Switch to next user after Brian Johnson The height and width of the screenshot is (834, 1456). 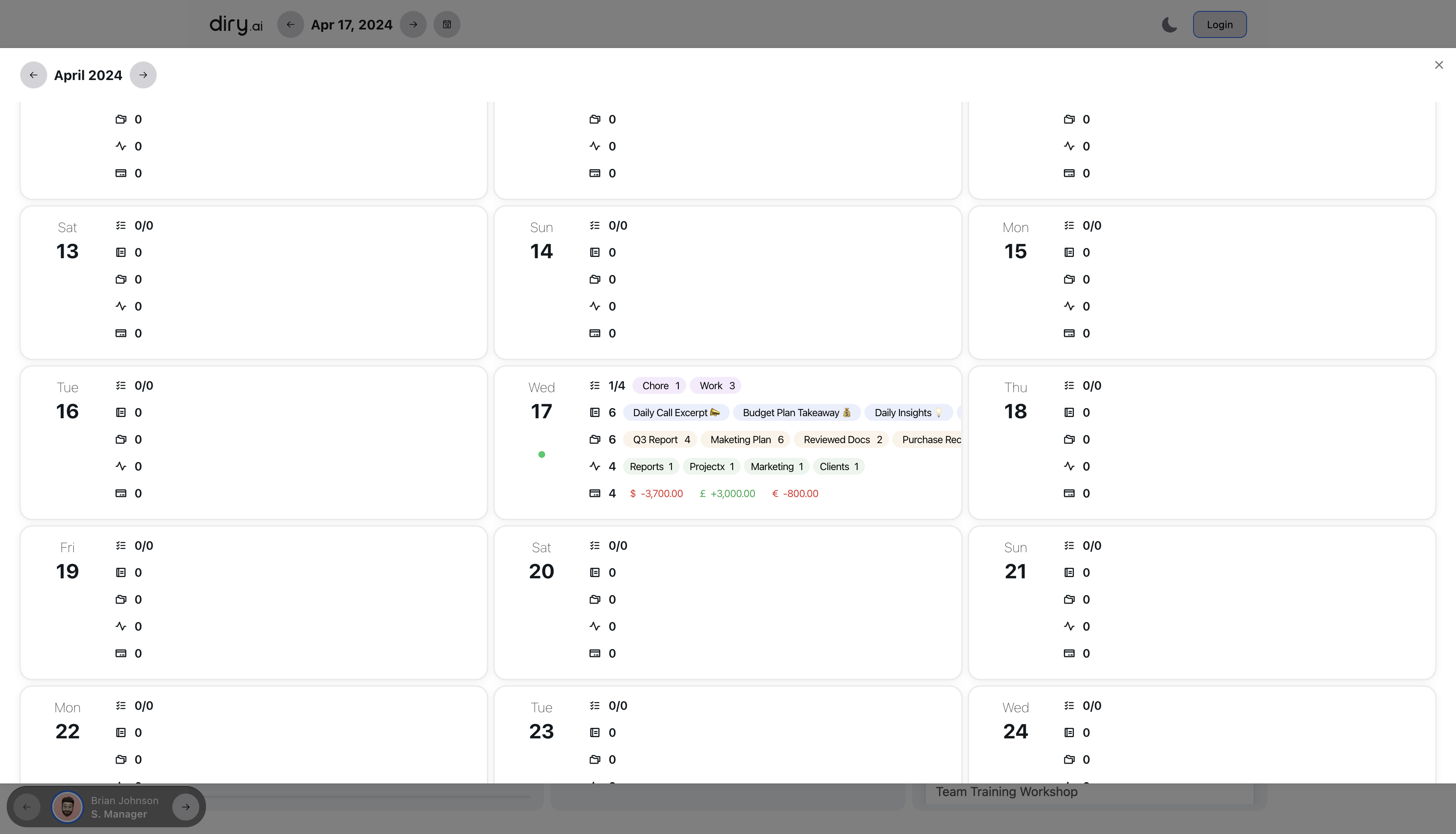(185, 807)
